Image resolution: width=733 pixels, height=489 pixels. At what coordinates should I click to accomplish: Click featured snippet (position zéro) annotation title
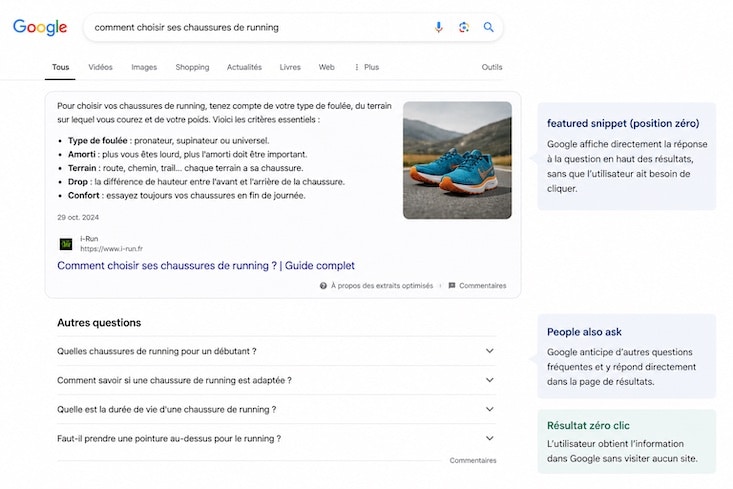(x=623, y=123)
